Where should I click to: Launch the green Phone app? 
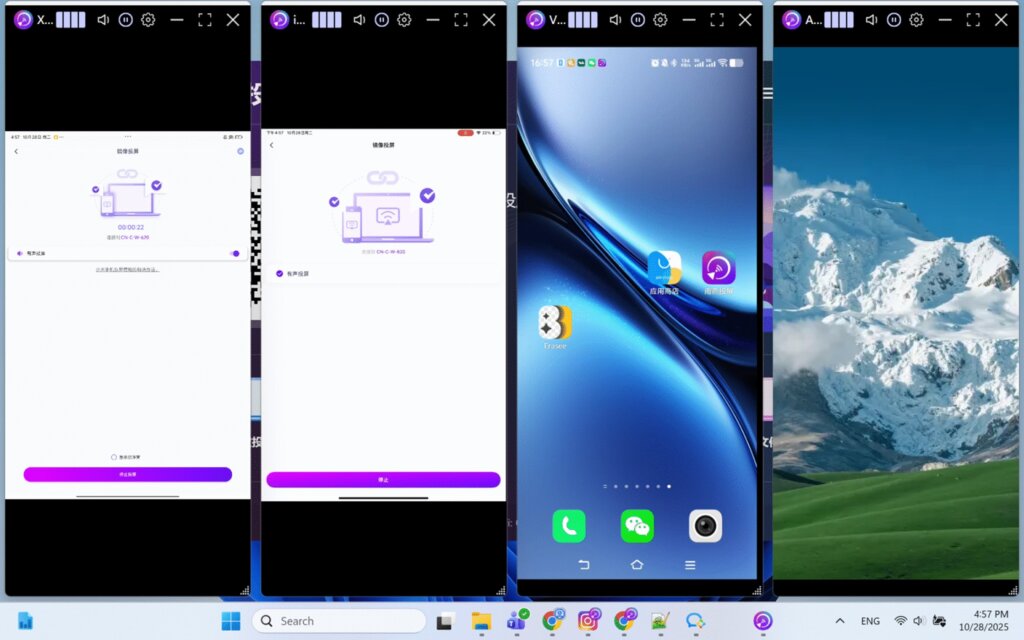coord(569,526)
